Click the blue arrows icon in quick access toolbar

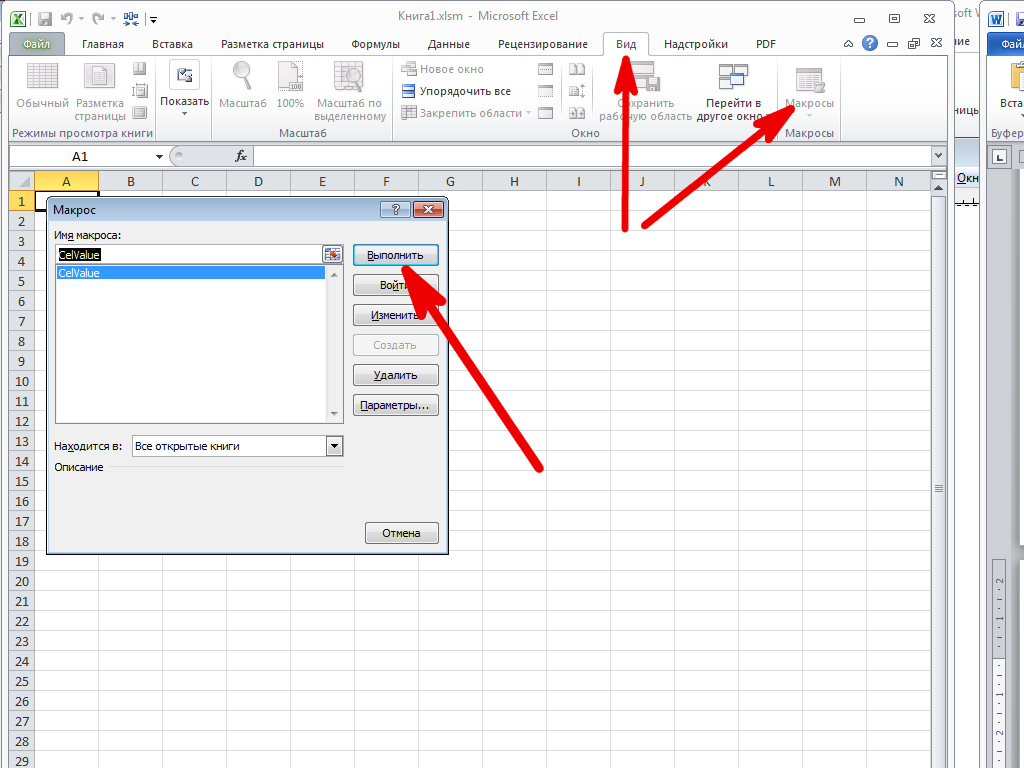[131, 19]
